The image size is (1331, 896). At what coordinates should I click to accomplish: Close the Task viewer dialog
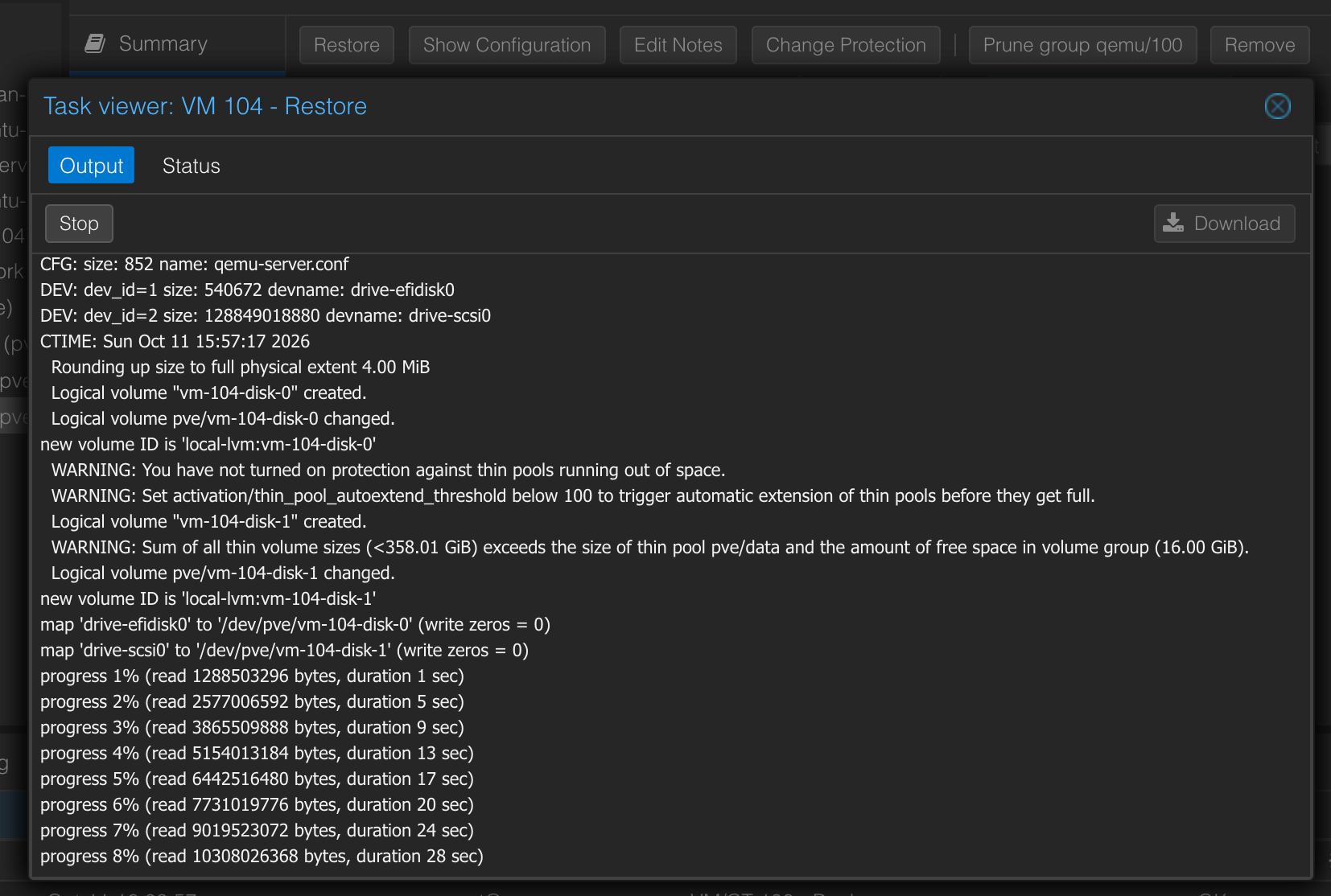pos(1277,106)
